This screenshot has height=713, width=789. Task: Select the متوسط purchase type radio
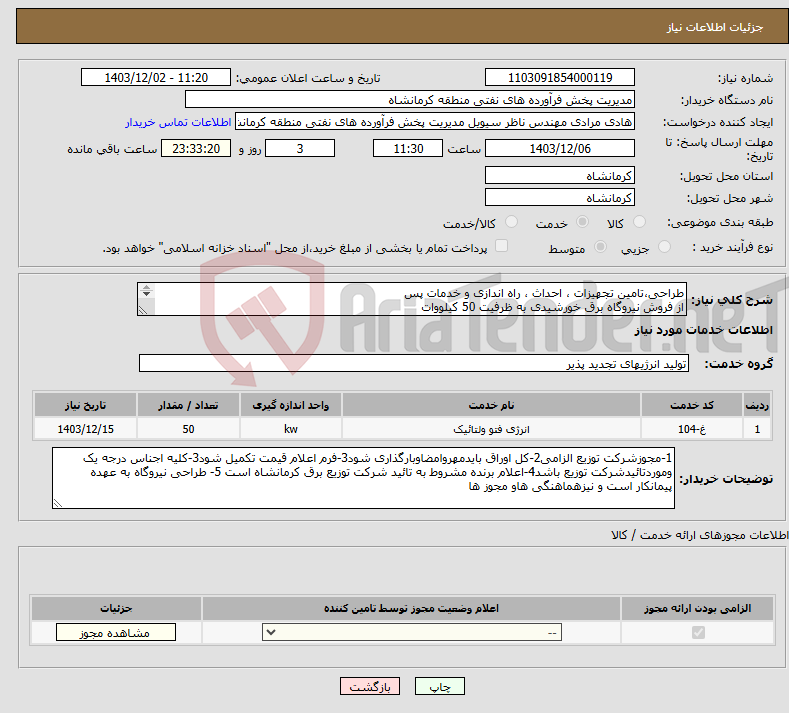(x=600, y=247)
